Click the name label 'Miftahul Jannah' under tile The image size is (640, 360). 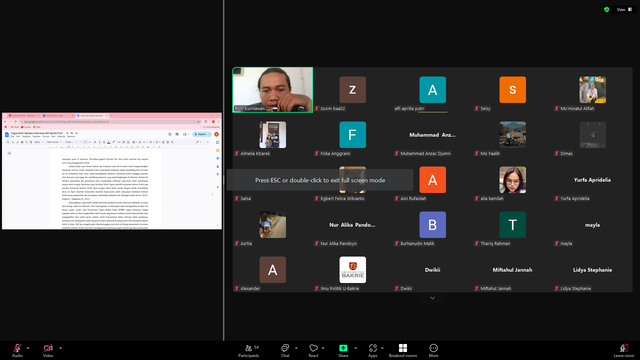click(x=496, y=288)
